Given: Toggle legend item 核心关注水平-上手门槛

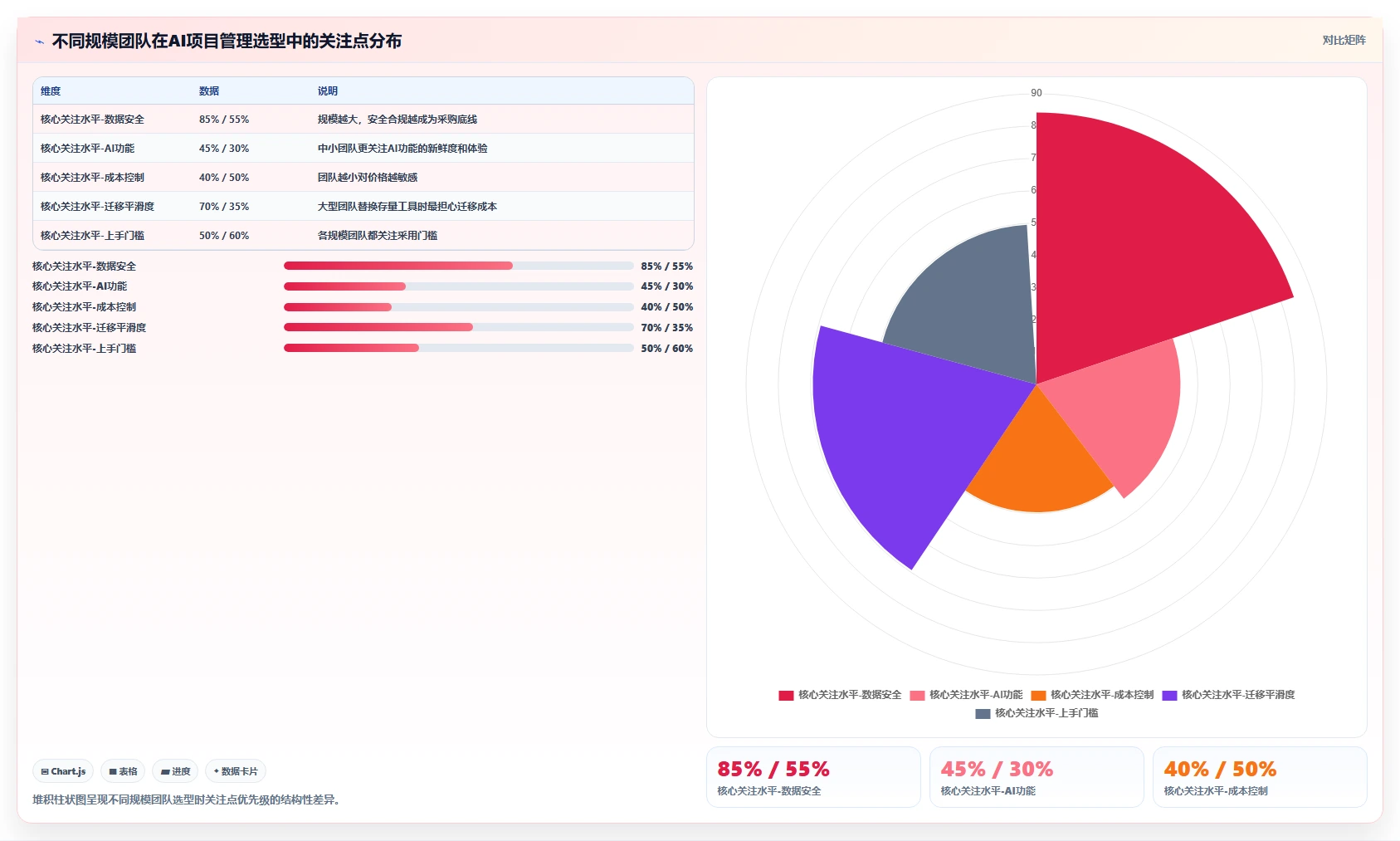Looking at the screenshot, I should click(1037, 713).
